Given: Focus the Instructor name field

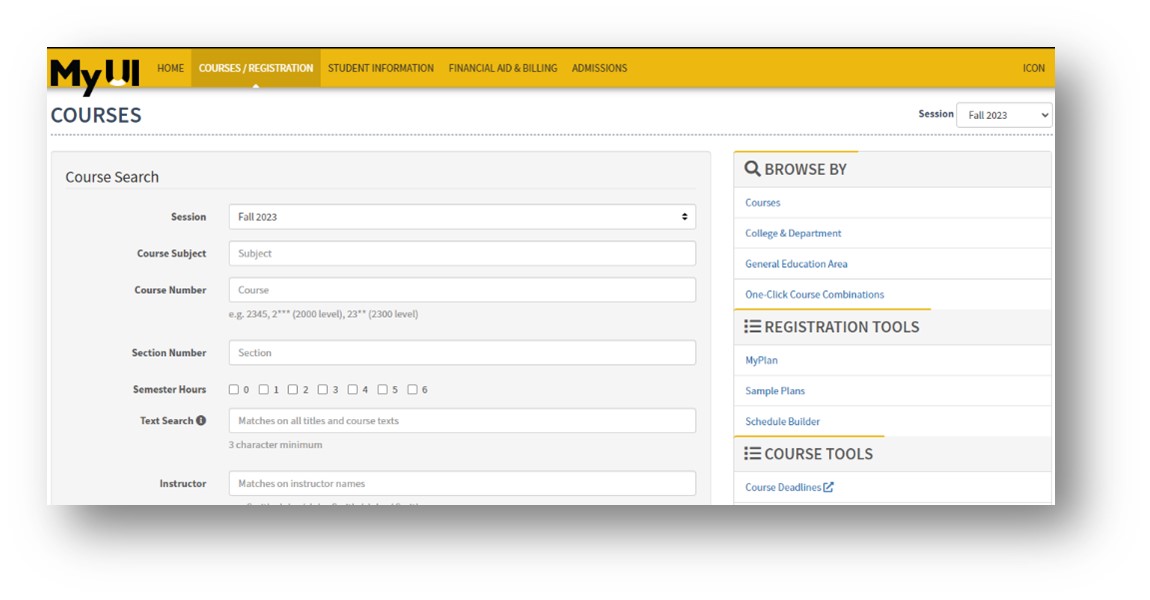Looking at the screenshot, I should (x=462, y=484).
